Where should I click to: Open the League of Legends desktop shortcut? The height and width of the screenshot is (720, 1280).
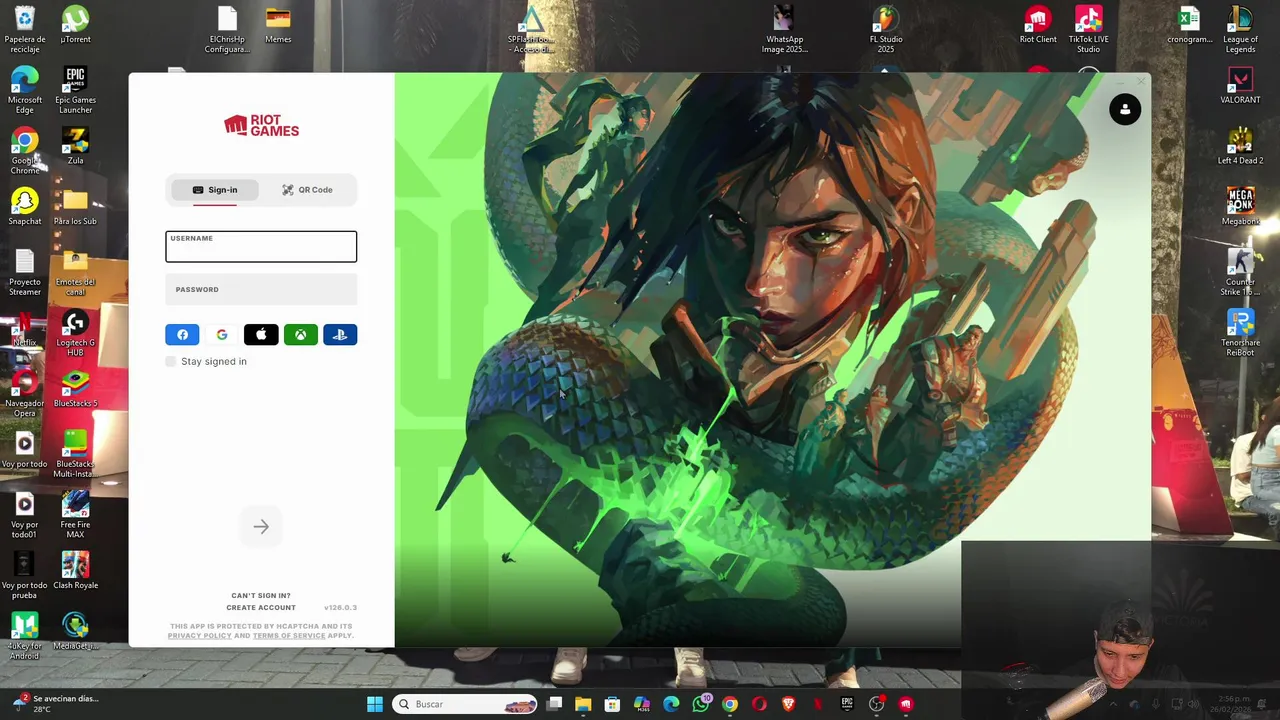[x=1240, y=30]
